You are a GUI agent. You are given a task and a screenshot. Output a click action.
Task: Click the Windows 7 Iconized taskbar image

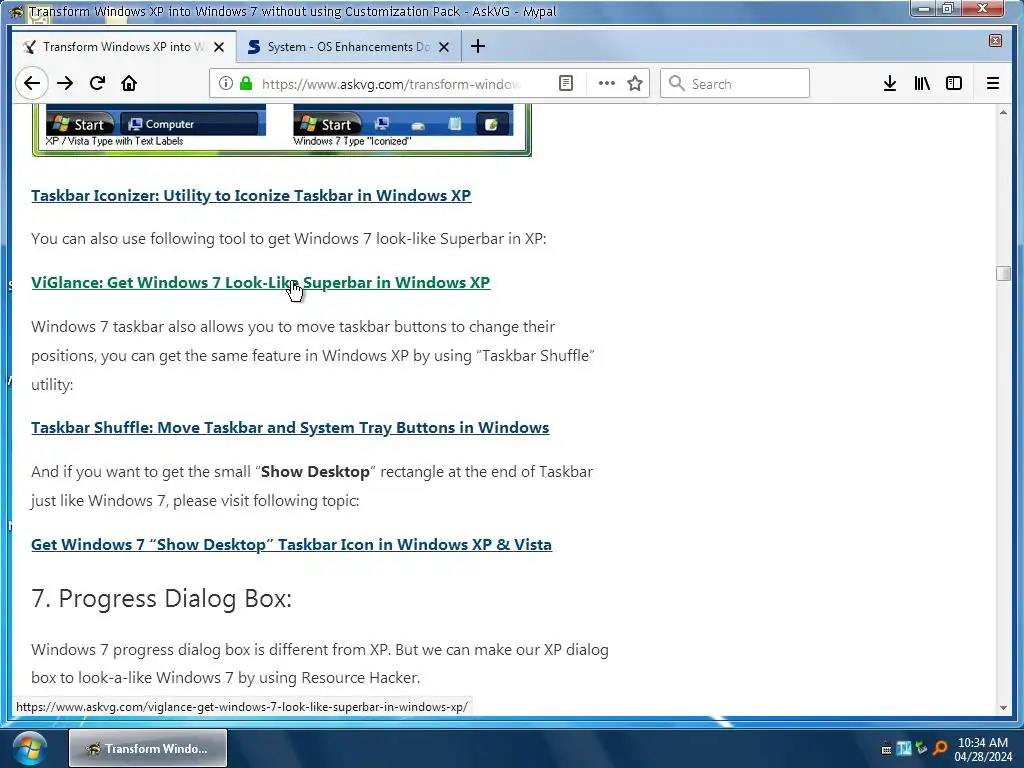pos(404,123)
